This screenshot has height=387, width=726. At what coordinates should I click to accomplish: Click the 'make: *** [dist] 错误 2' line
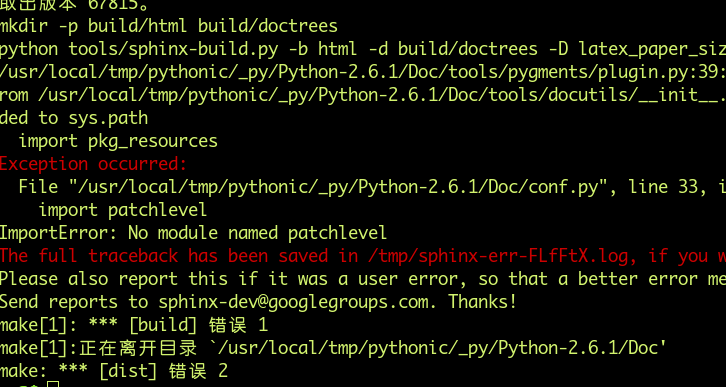(x=114, y=371)
